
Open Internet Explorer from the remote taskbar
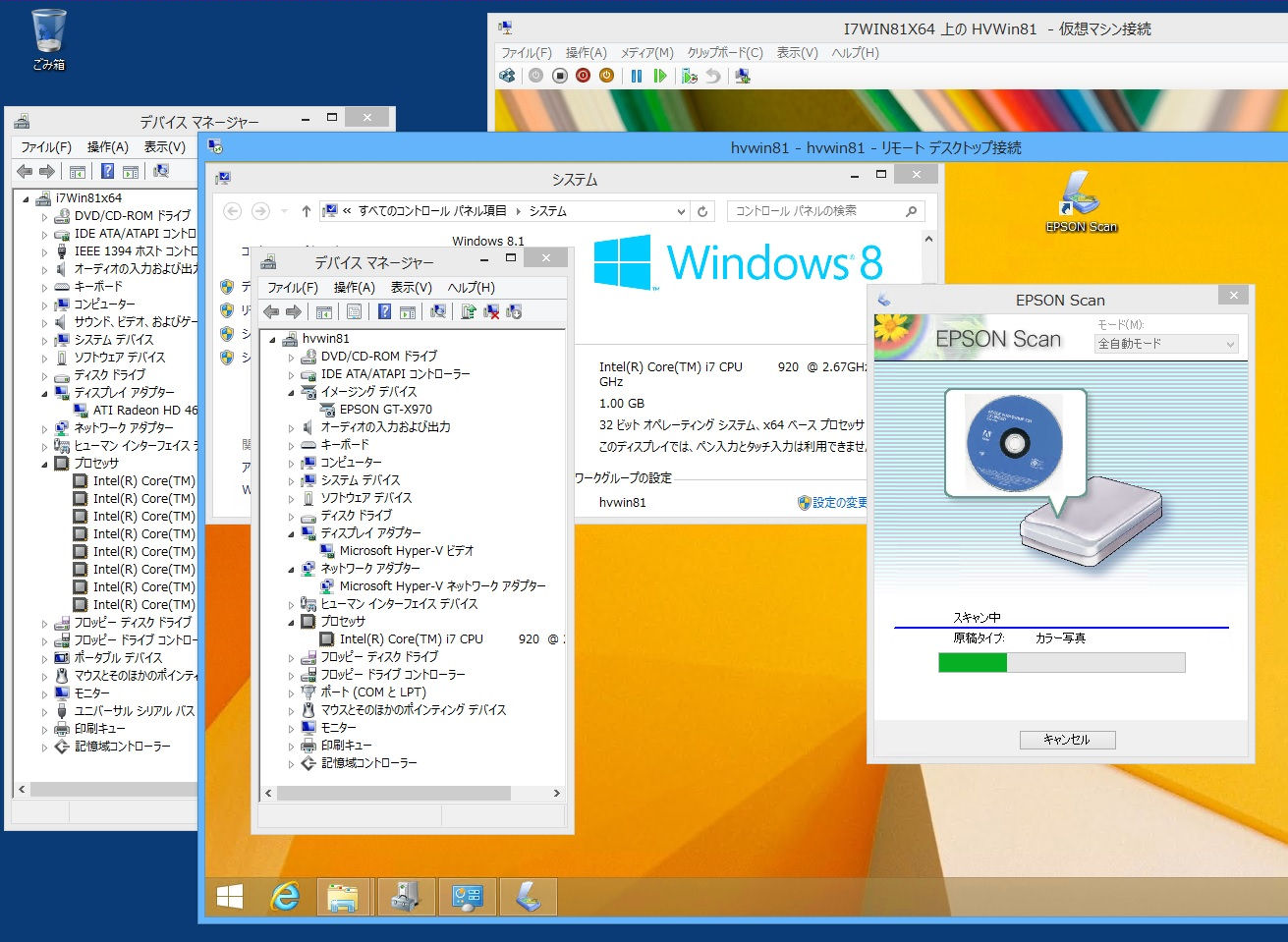(285, 897)
